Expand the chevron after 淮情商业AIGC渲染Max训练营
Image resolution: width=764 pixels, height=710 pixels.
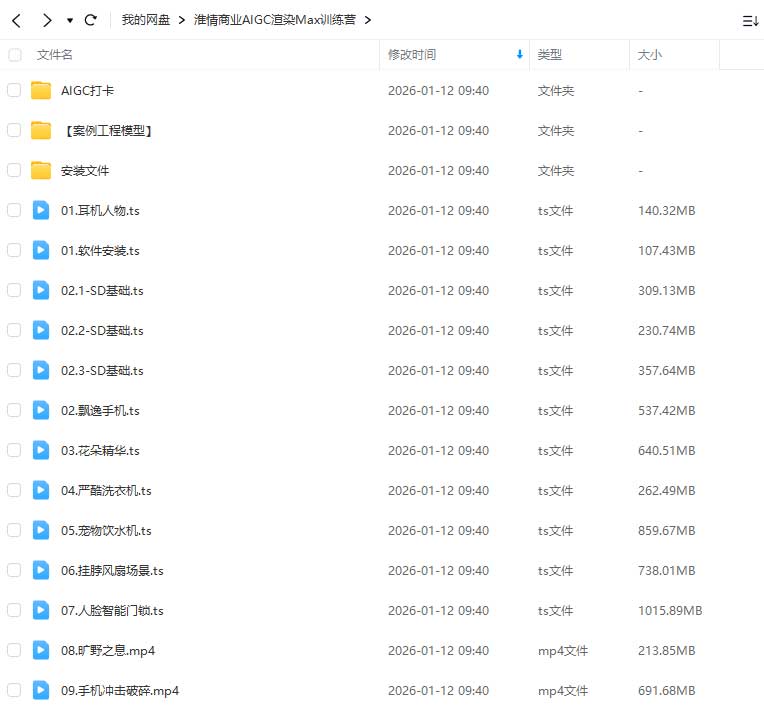[368, 20]
